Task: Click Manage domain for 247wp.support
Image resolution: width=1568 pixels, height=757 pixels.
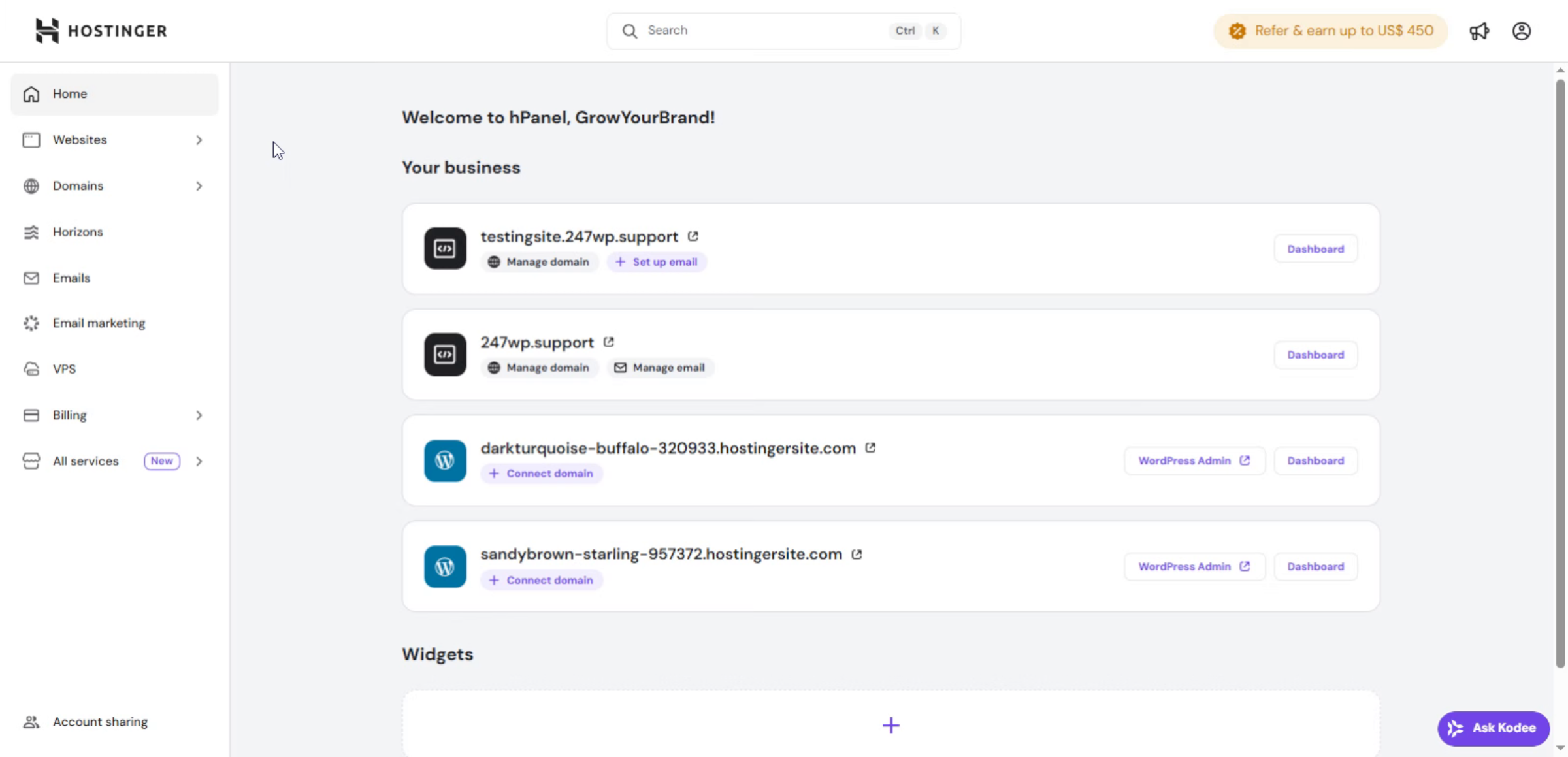Action: [x=539, y=367]
